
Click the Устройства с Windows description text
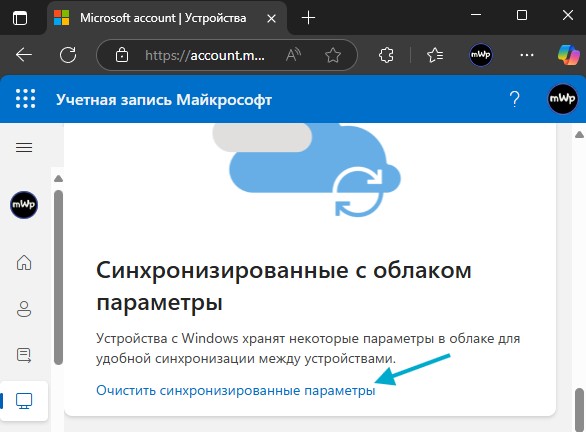[x=308, y=348]
